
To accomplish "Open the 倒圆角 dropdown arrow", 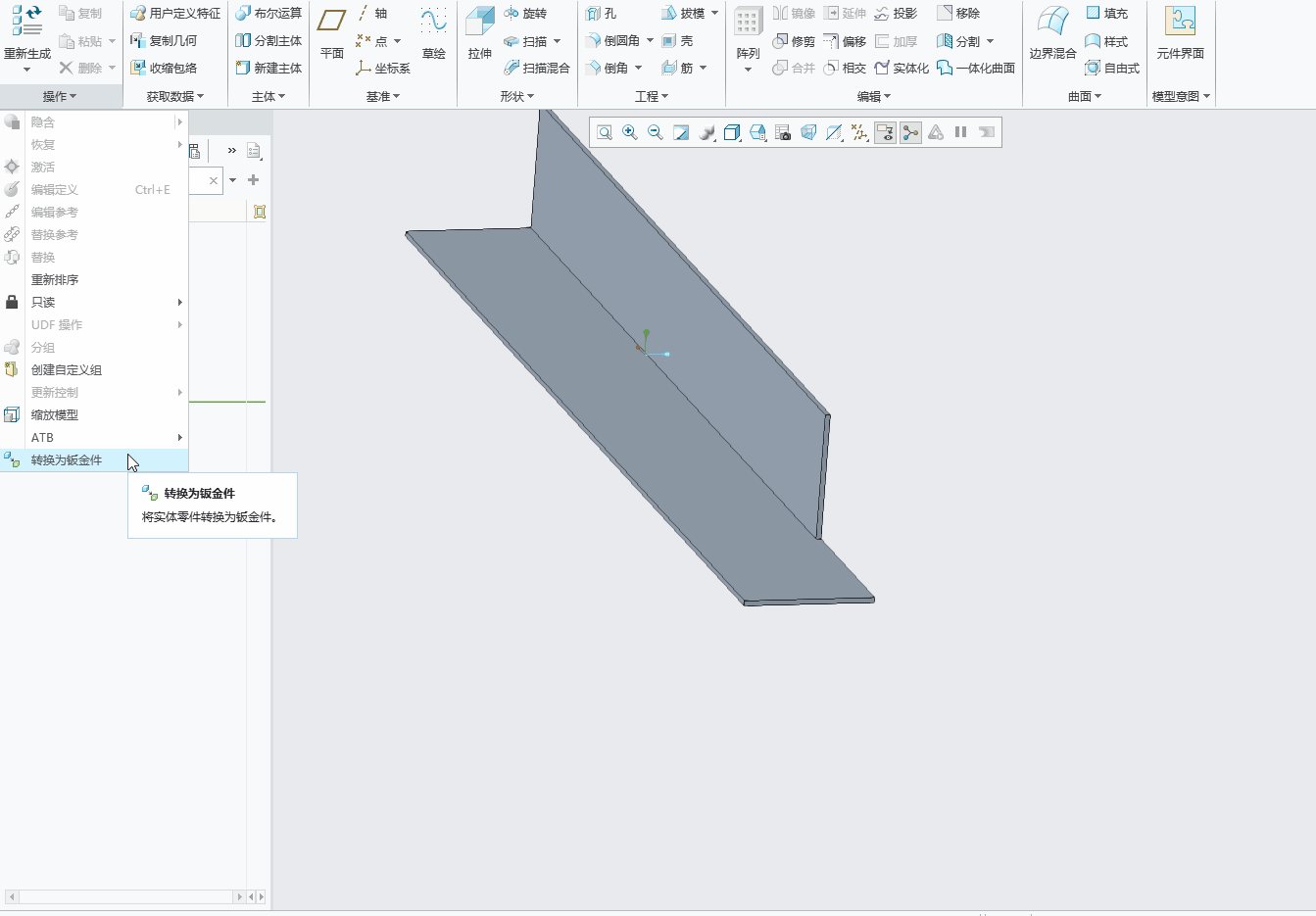I will click(x=650, y=41).
